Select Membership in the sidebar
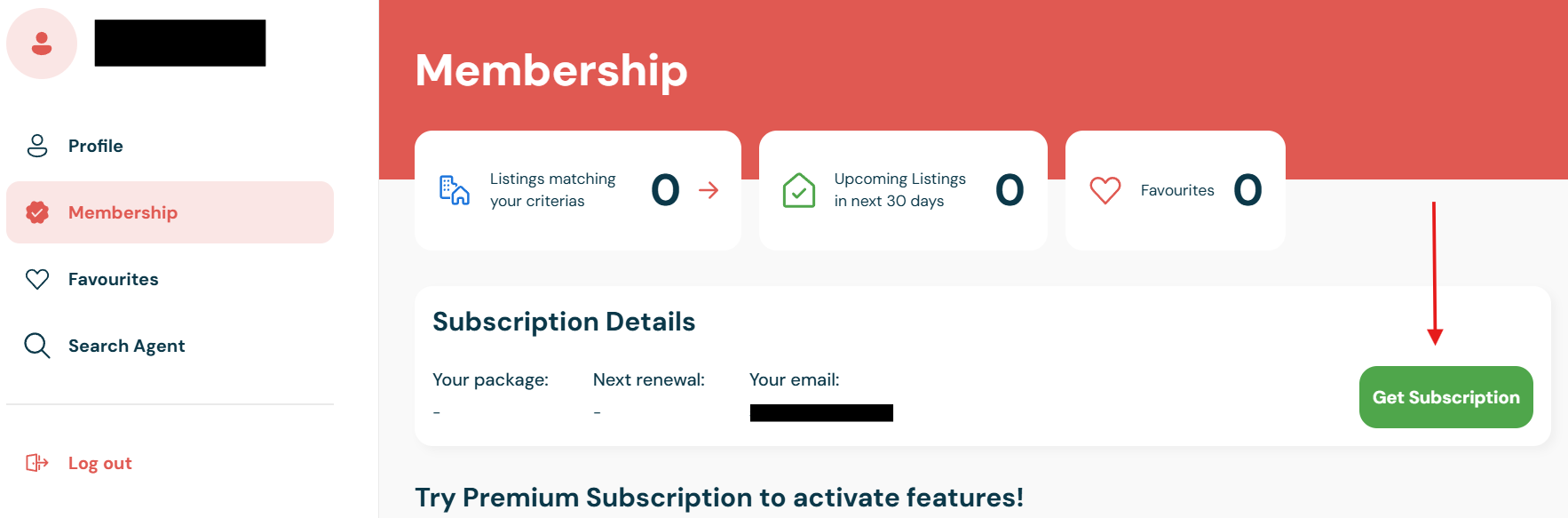 tap(170, 212)
